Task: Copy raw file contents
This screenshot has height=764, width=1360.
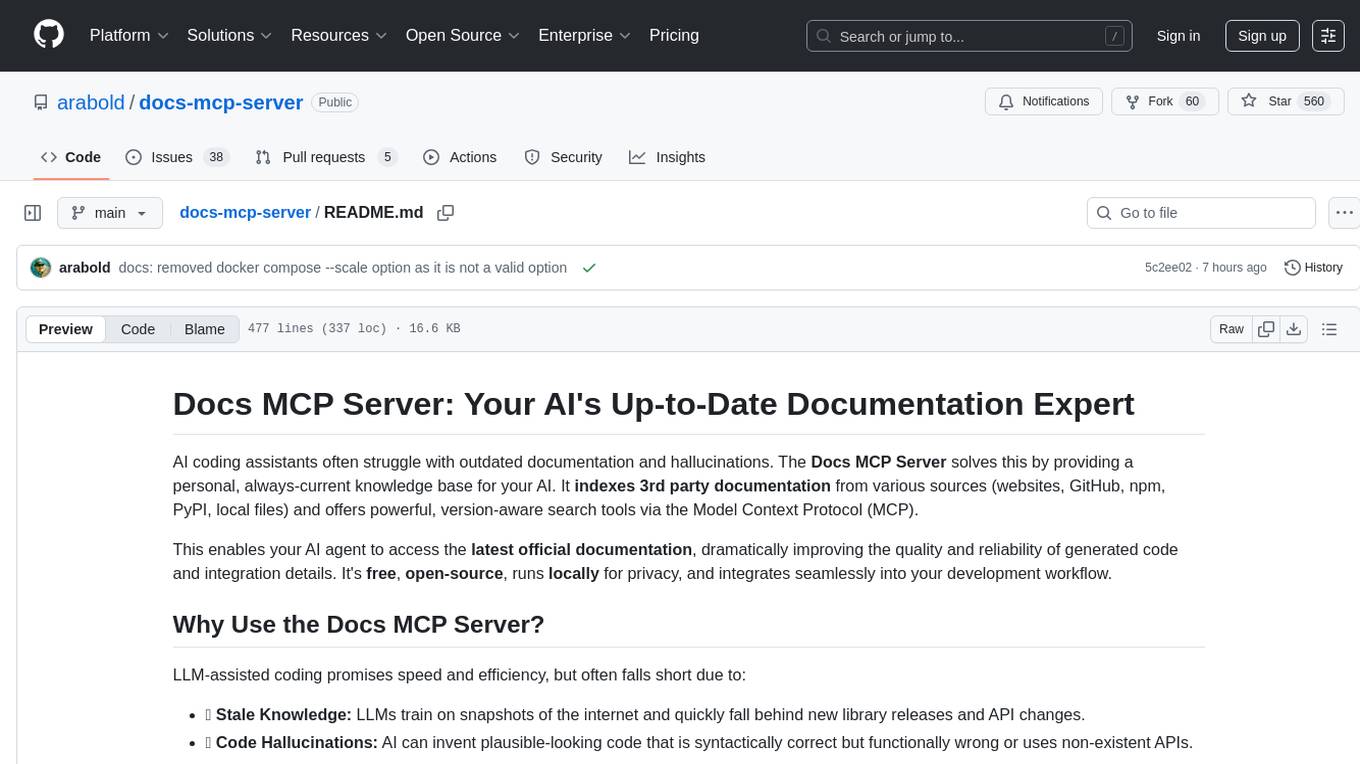Action: coord(1266,329)
